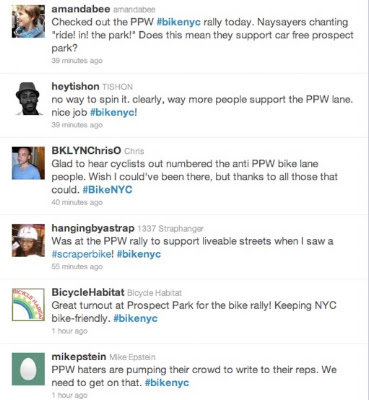Open #bikenyc hashtag in mikepstein's tweet
Screen dimensions: 369x400
point(167,383)
